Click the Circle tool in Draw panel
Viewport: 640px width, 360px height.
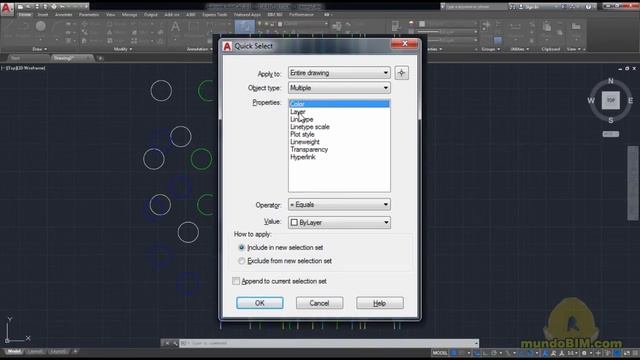40,26
